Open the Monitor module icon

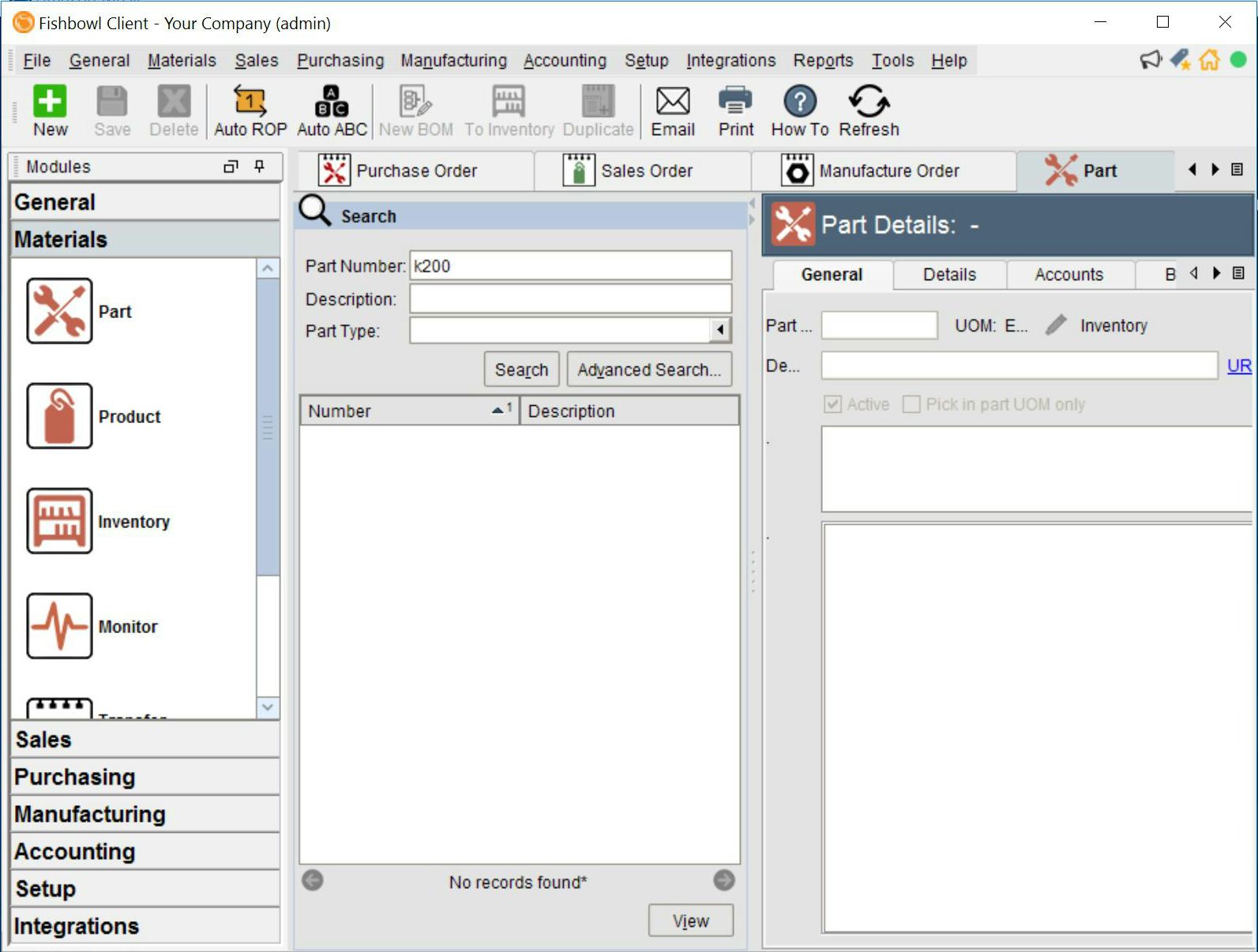point(60,626)
